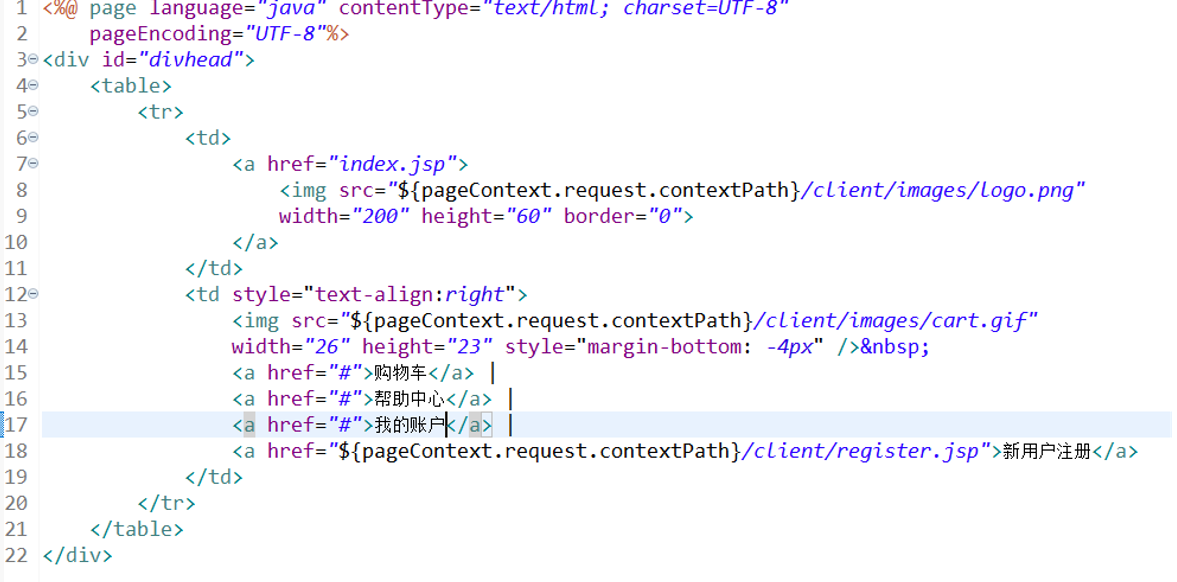Click the pageEncoding "UTF-8" value on line 2
Screen dimensions: 1177x582
point(287,35)
